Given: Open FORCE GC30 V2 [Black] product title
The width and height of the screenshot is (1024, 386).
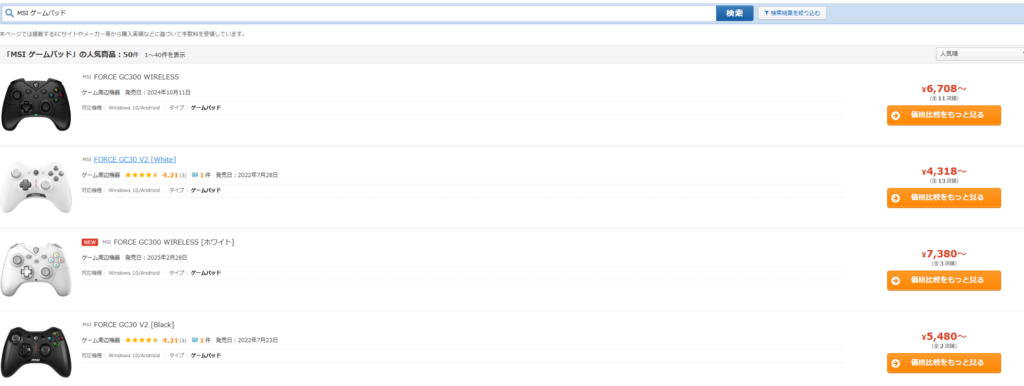Looking at the screenshot, I should click(134, 325).
